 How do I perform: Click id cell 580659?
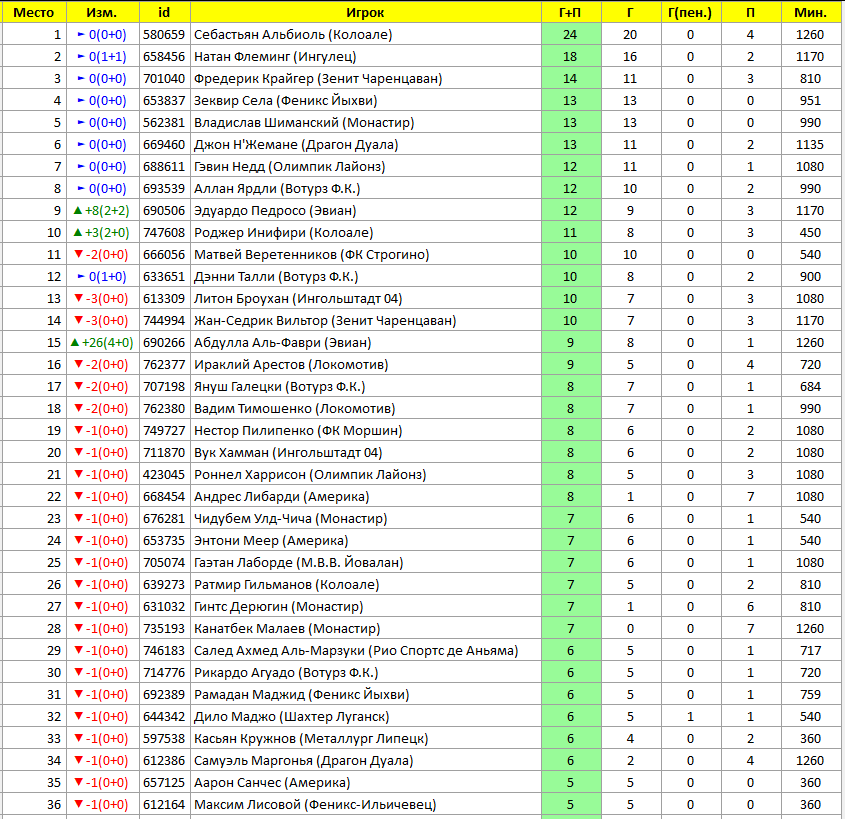[164, 34]
